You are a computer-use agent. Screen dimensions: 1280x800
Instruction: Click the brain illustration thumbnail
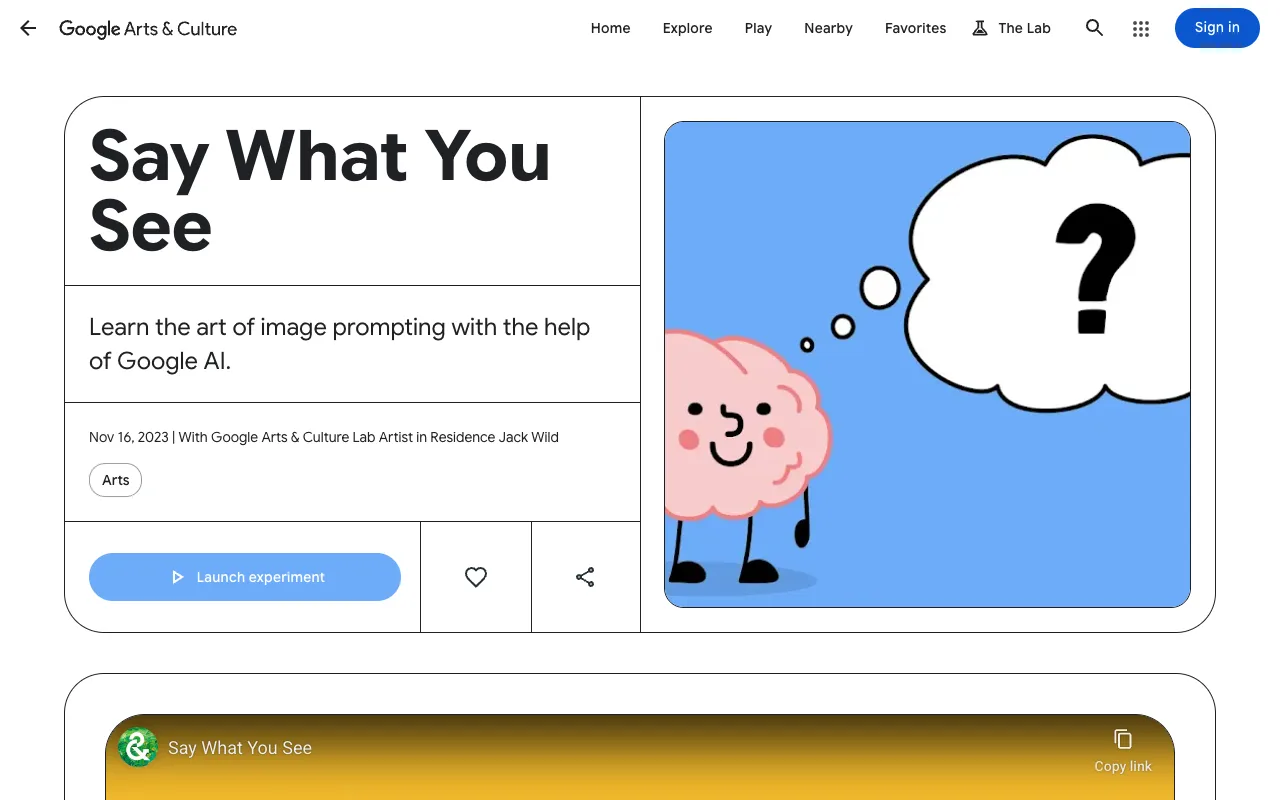tap(927, 364)
